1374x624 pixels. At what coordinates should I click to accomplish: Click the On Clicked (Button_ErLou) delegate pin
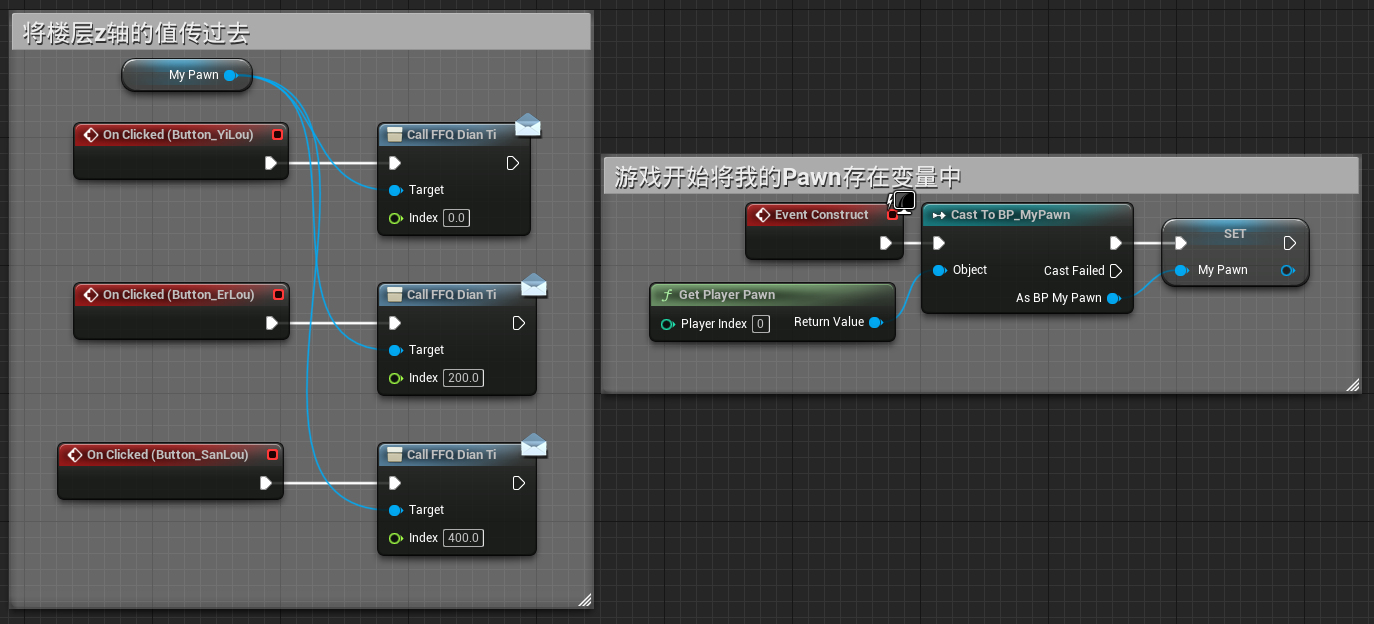pos(278,294)
